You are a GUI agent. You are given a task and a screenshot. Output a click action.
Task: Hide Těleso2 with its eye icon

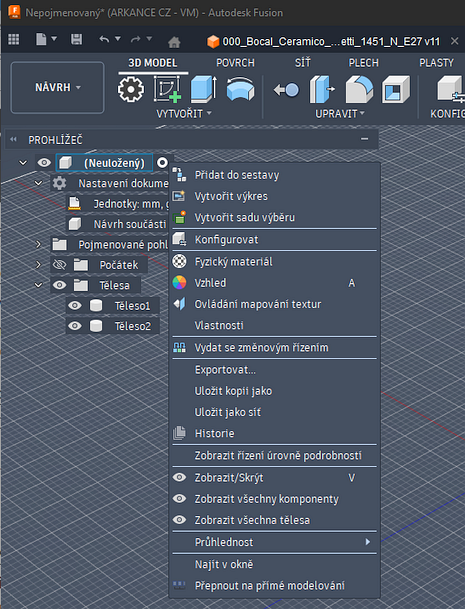click(x=75, y=326)
